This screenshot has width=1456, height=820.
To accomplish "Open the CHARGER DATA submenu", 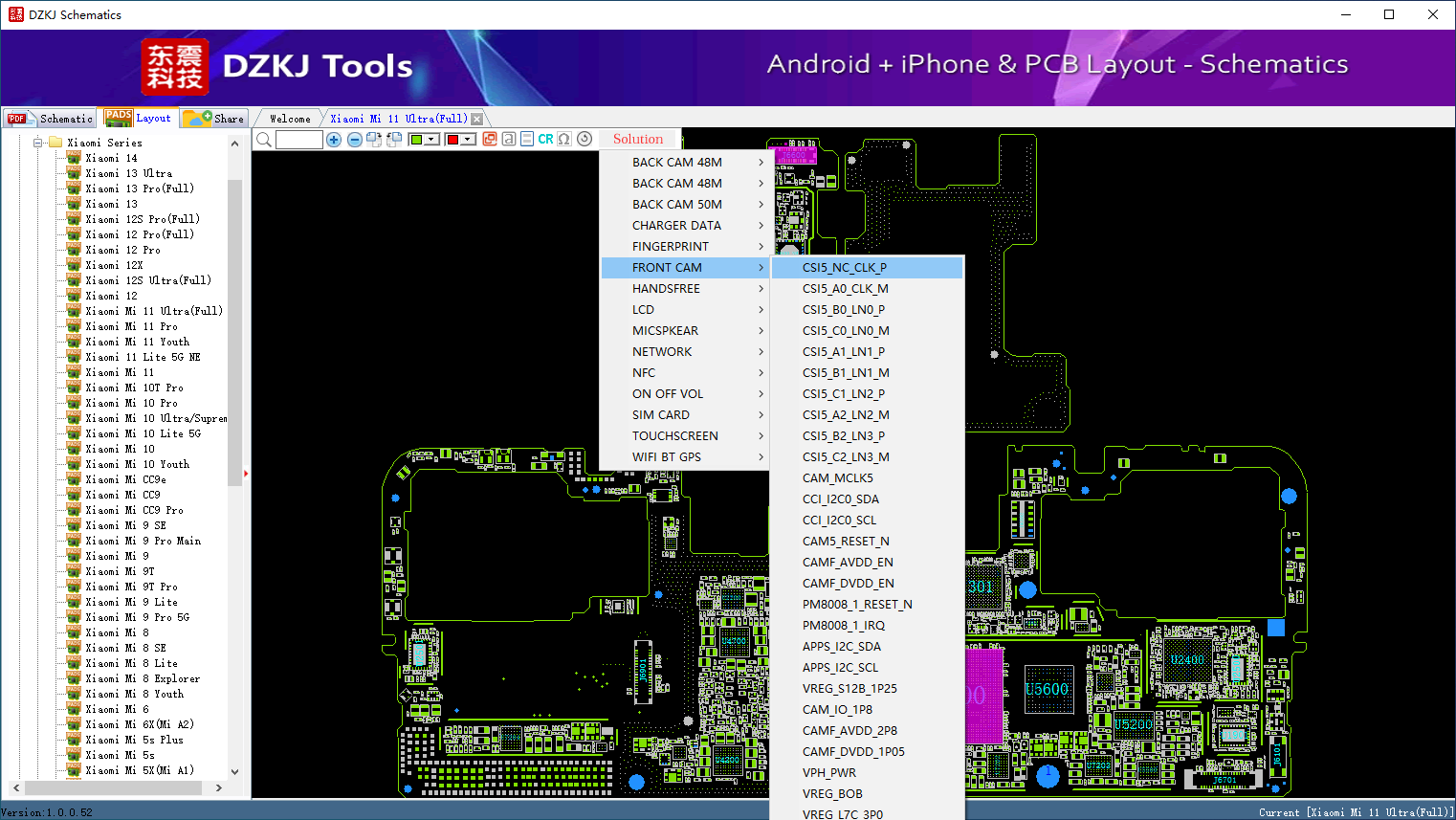I will click(x=676, y=226).
